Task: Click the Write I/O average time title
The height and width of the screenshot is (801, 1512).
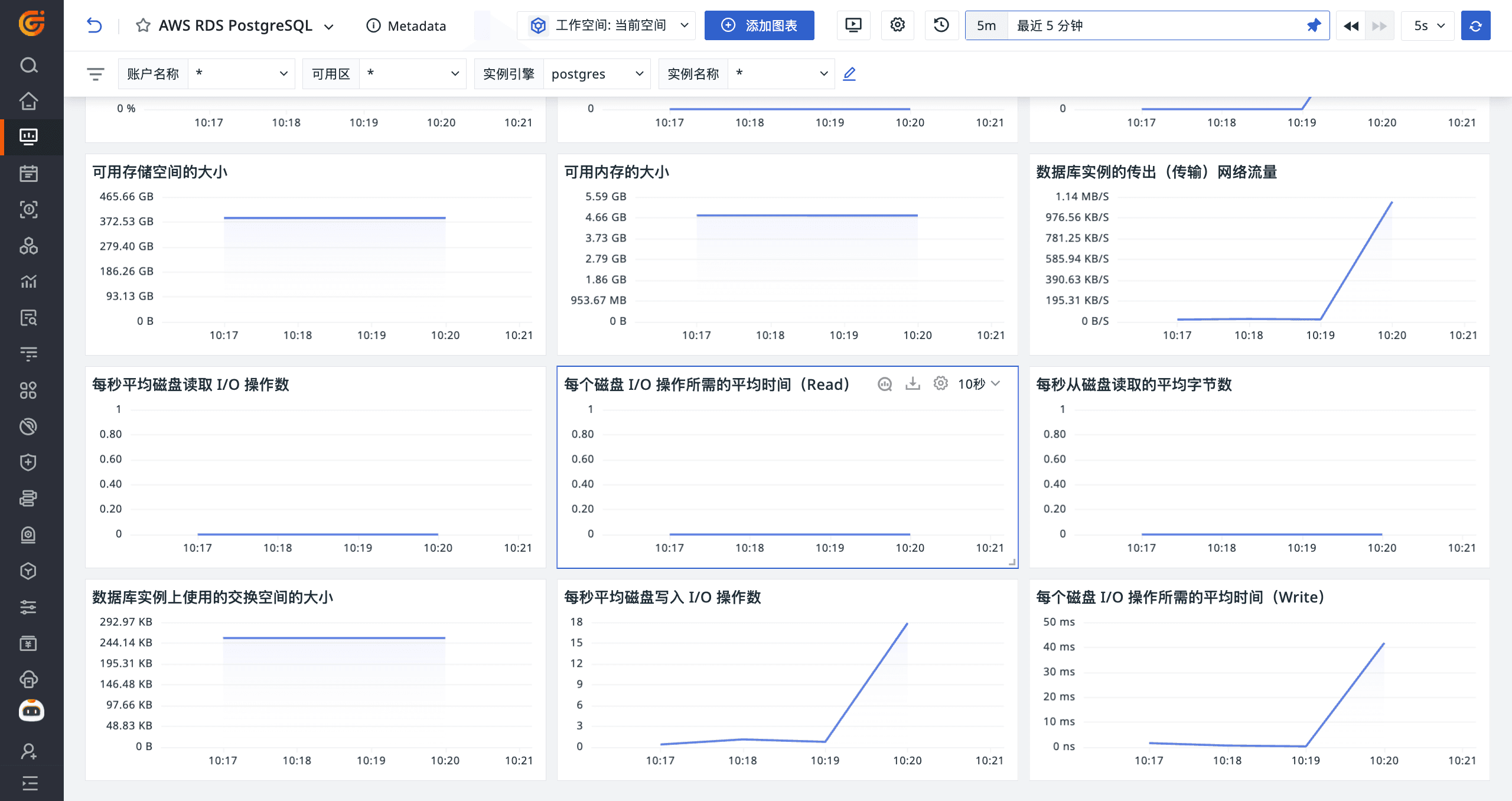Action: click(1180, 597)
